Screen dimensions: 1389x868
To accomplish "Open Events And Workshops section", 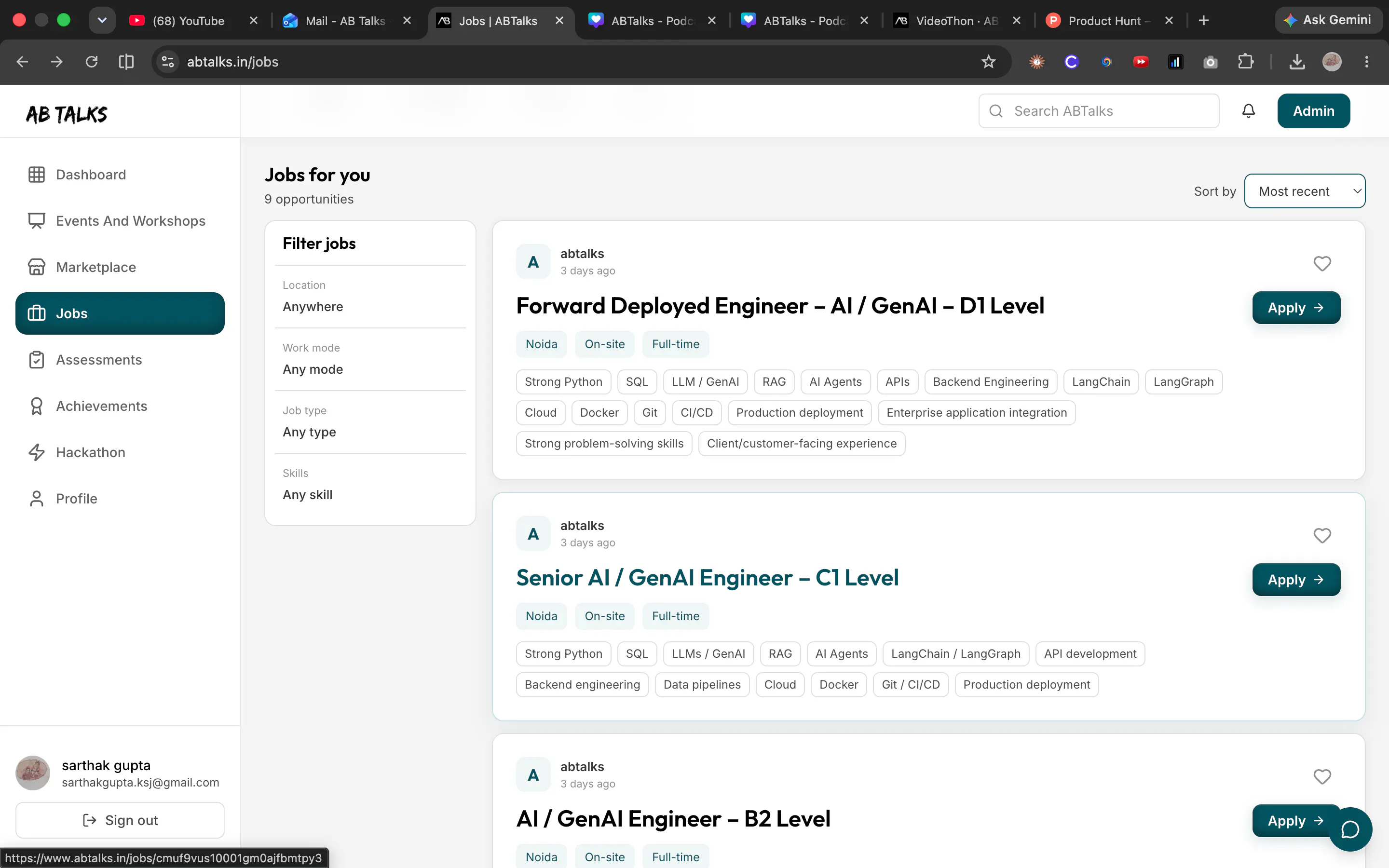I will pos(120,221).
